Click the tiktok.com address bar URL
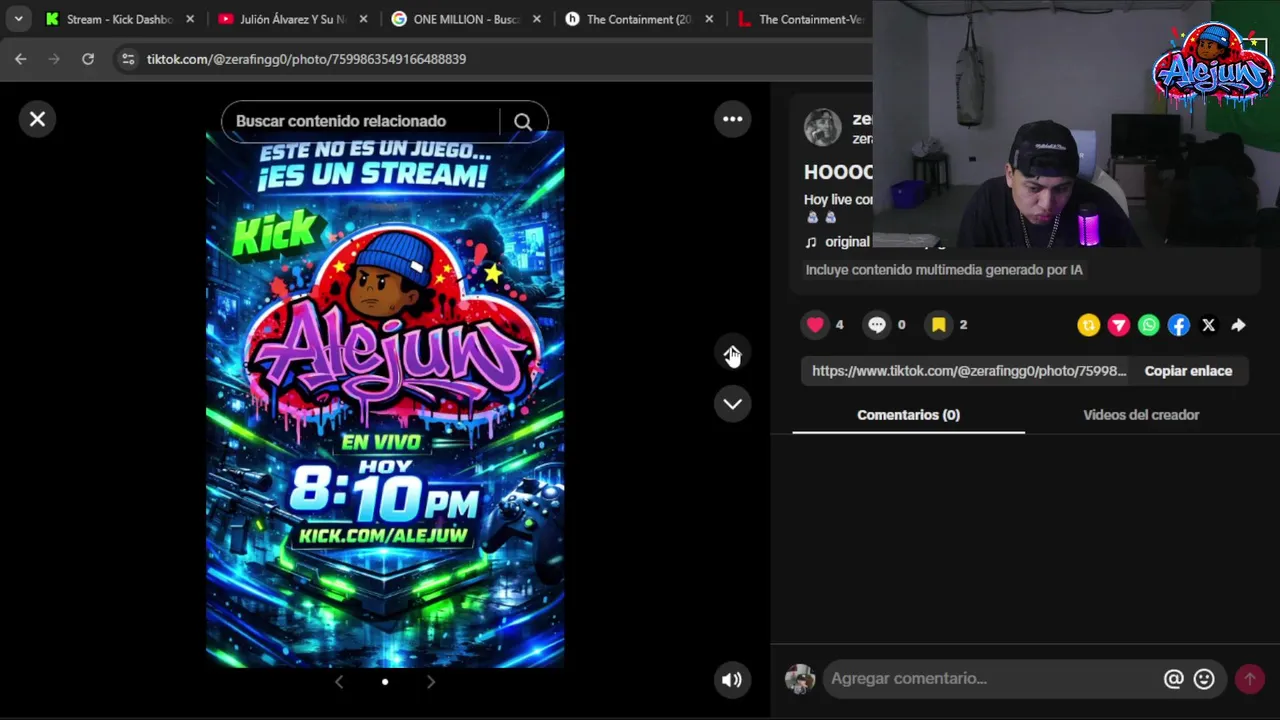1280x720 pixels. (306, 59)
